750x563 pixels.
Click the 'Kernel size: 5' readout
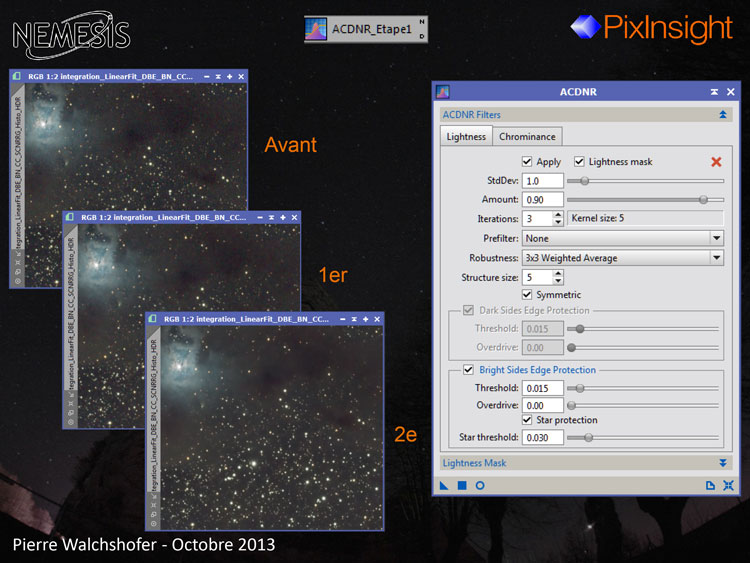tap(645, 218)
